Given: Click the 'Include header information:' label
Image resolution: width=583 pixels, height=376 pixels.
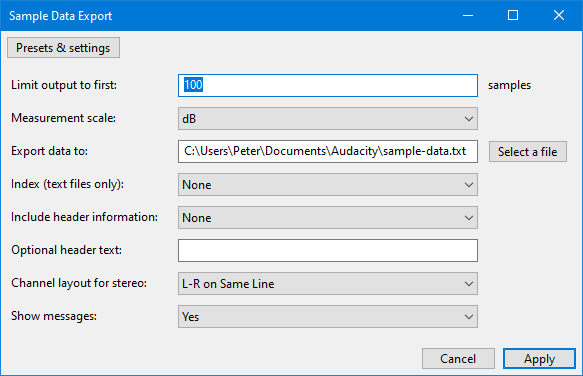Looking at the screenshot, I should click(x=84, y=217).
